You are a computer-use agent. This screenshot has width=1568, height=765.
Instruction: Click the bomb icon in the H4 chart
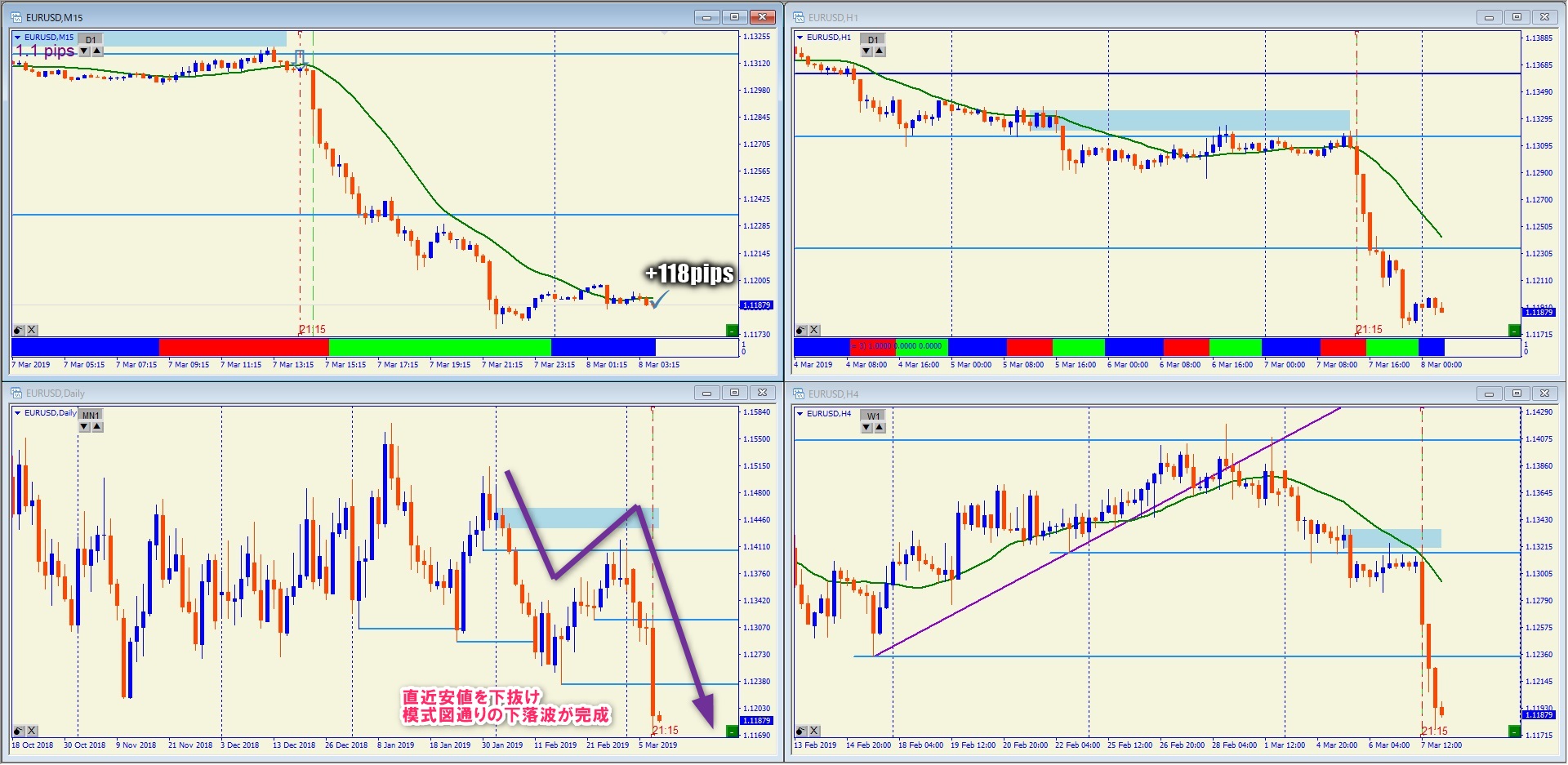pos(801,731)
